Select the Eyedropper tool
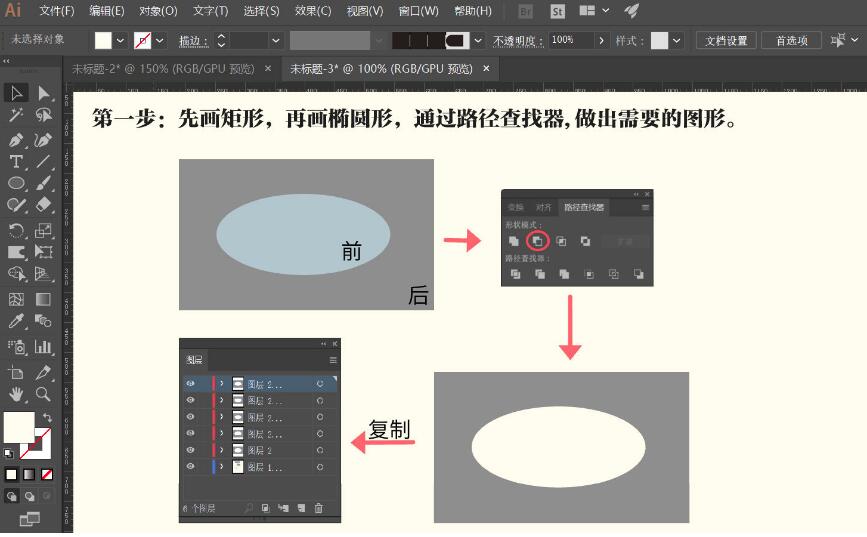 click(x=17, y=322)
